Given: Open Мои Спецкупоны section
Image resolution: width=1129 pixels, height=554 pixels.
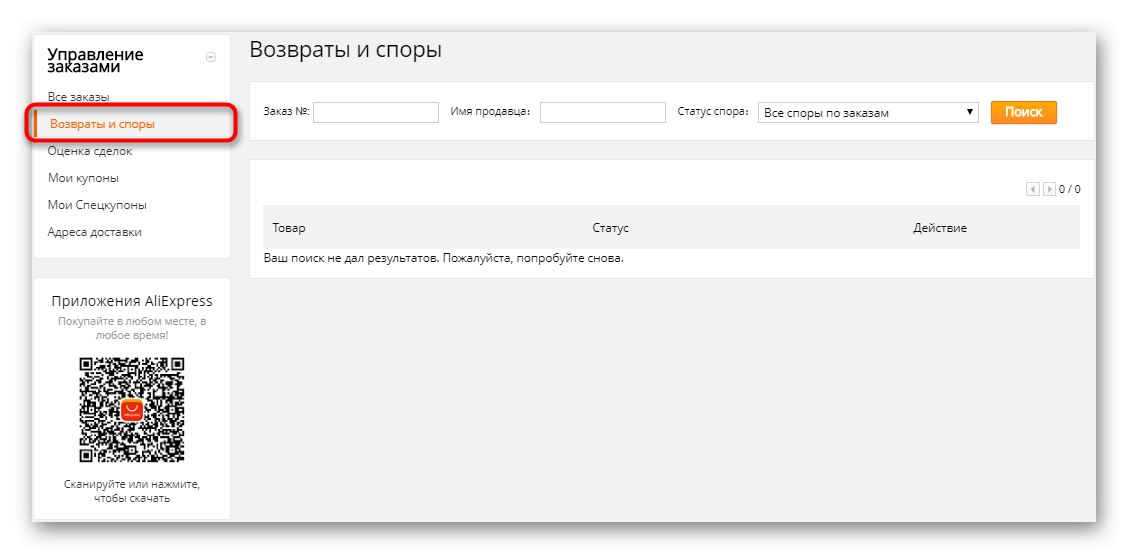Looking at the screenshot, I should pyautogui.click(x=97, y=205).
